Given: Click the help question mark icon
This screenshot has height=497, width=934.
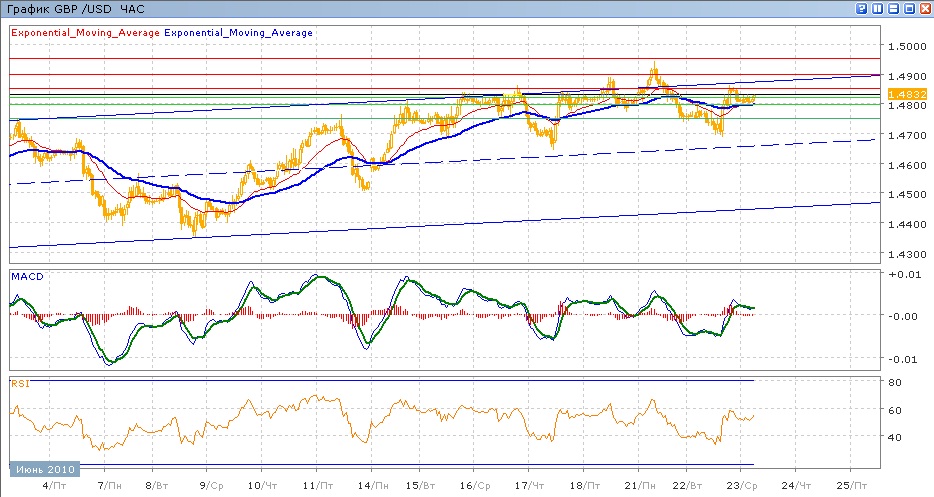Looking at the screenshot, I should point(861,8).
